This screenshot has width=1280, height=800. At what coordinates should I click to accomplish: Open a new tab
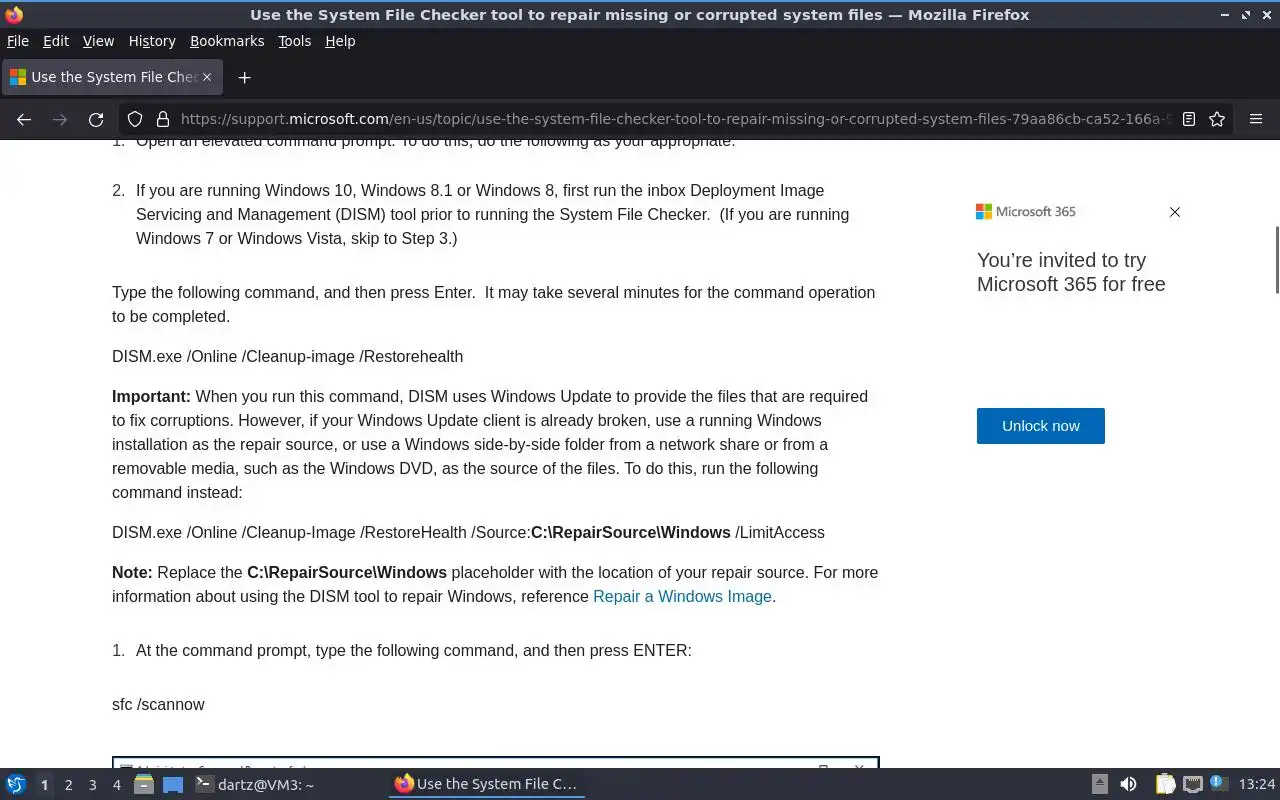(x=244, y=77)
